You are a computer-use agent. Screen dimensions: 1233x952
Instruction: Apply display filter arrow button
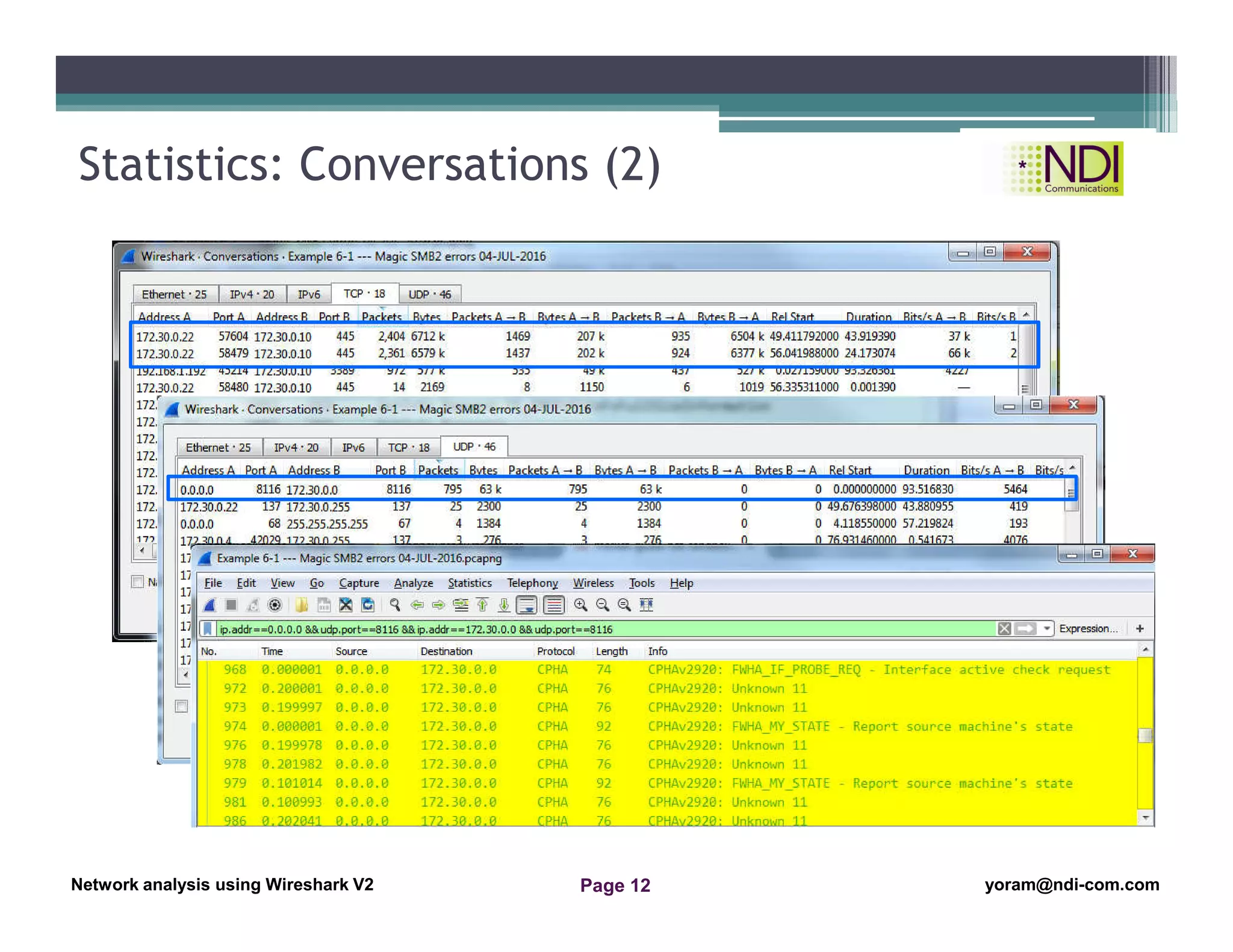coord(1025,629)
